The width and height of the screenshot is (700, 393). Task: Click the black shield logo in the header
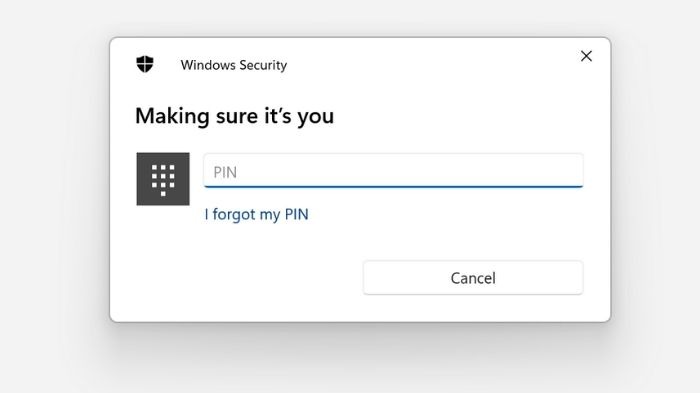(x=145, y=64)
